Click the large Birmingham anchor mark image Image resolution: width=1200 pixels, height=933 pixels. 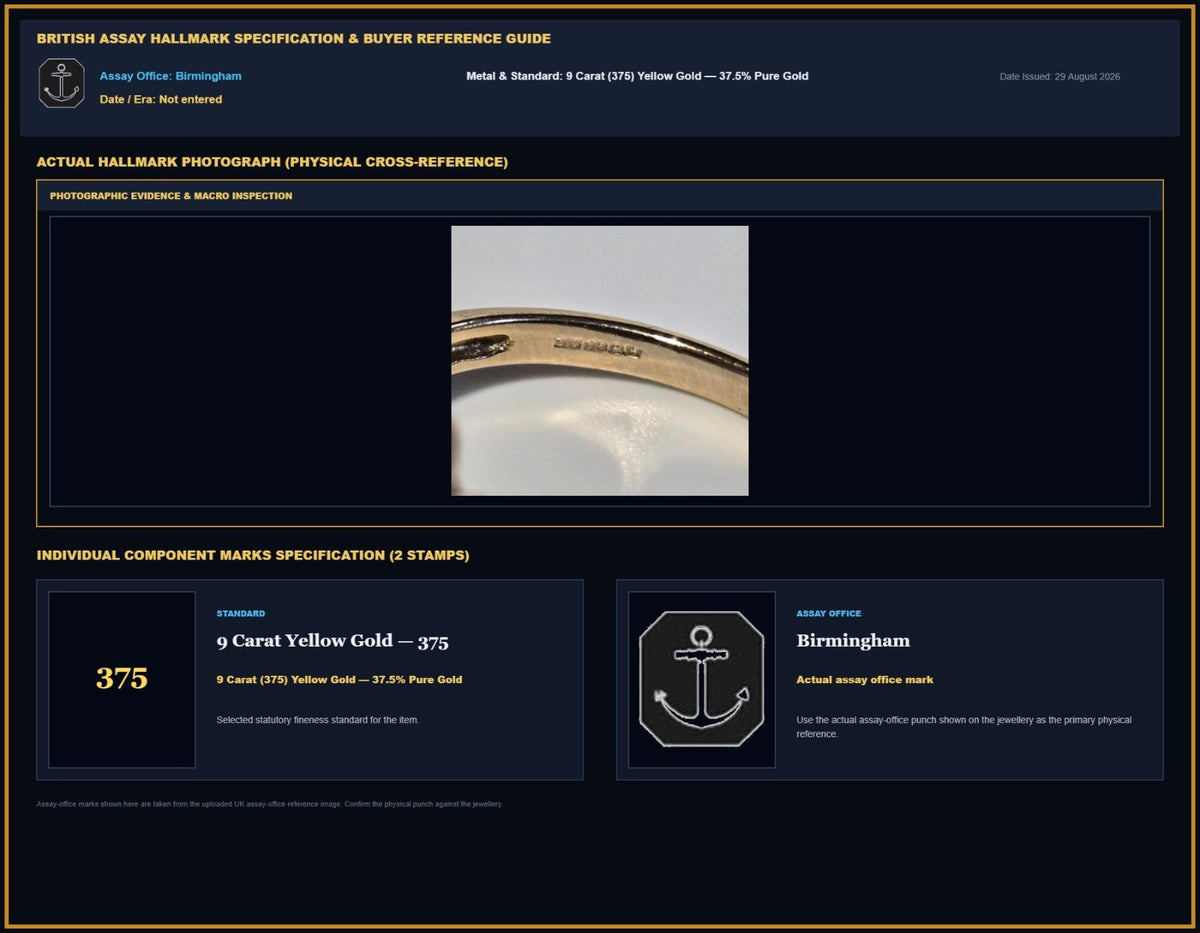(x=702, y=679)
